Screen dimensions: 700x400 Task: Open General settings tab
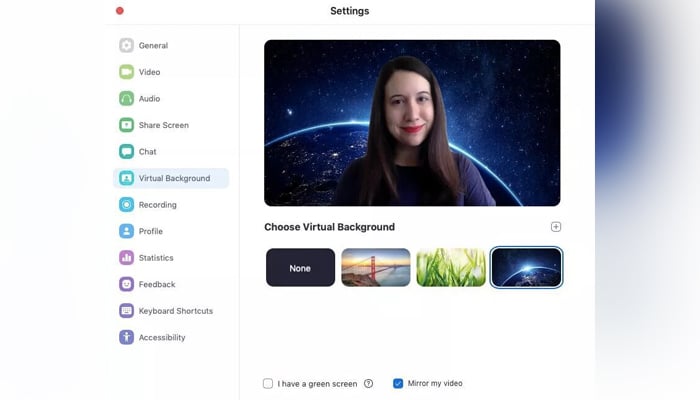coord(153,46)
